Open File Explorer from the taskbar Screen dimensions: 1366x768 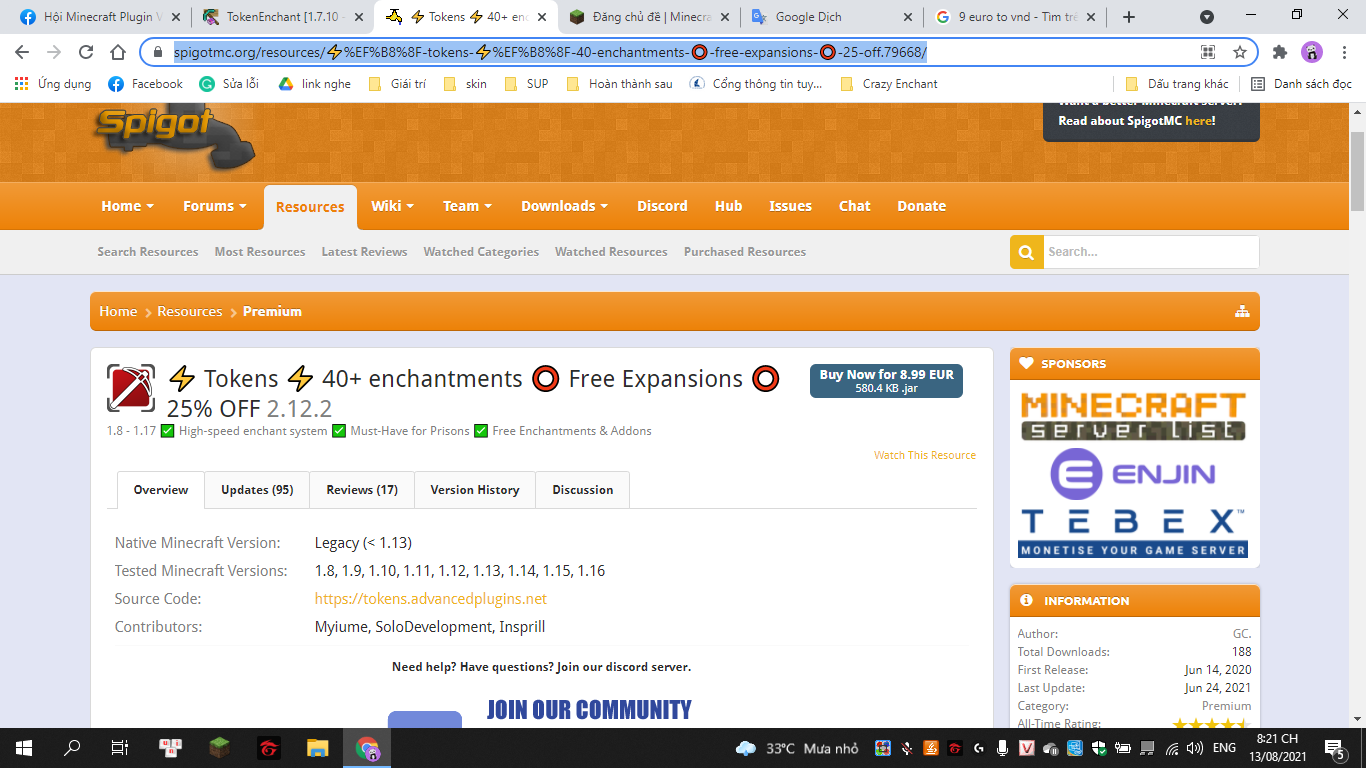click(317, 747)
